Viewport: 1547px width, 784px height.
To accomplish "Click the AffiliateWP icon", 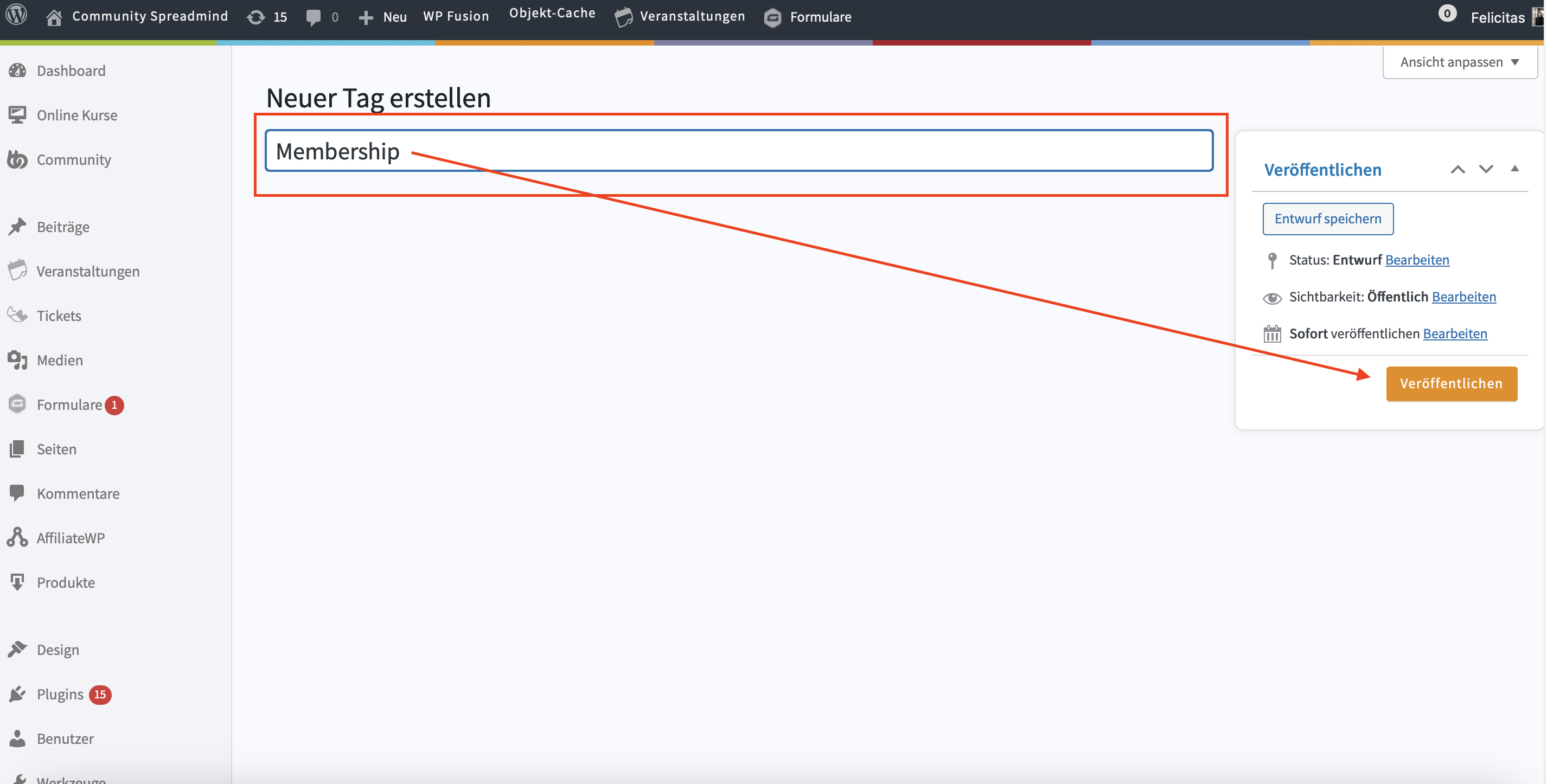I will coord(17,537).
